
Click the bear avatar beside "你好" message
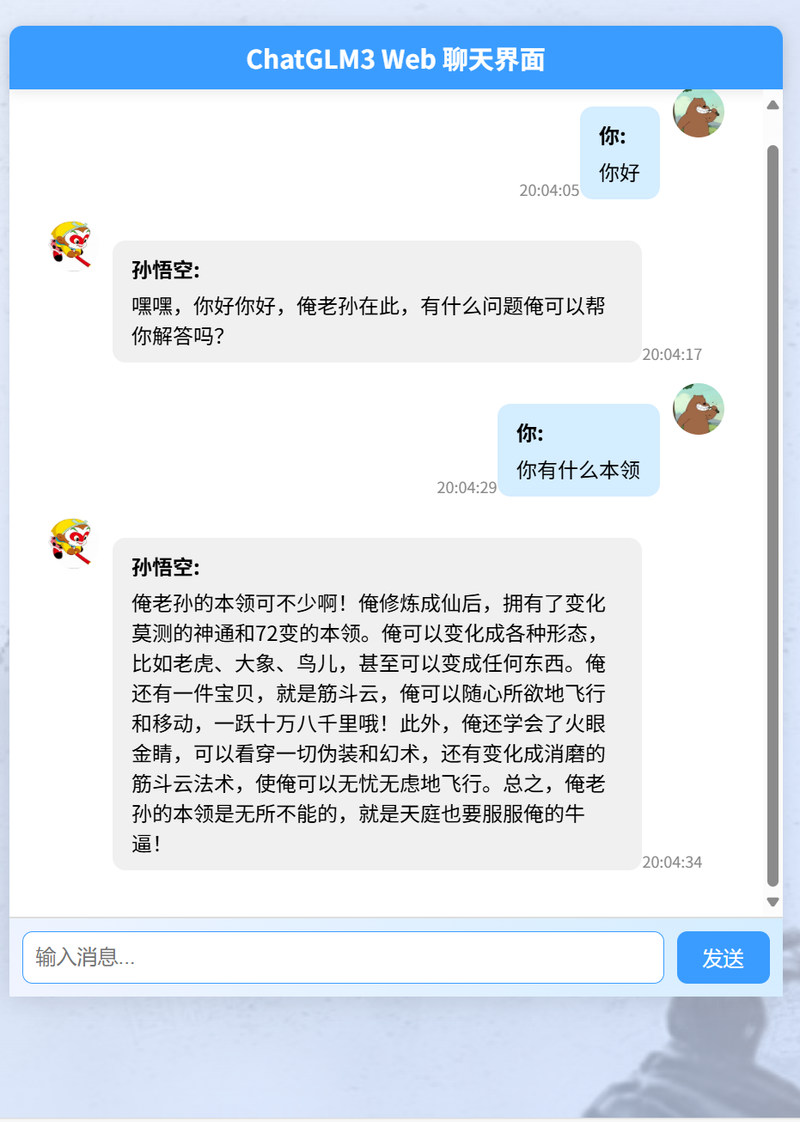coord(698,112)
